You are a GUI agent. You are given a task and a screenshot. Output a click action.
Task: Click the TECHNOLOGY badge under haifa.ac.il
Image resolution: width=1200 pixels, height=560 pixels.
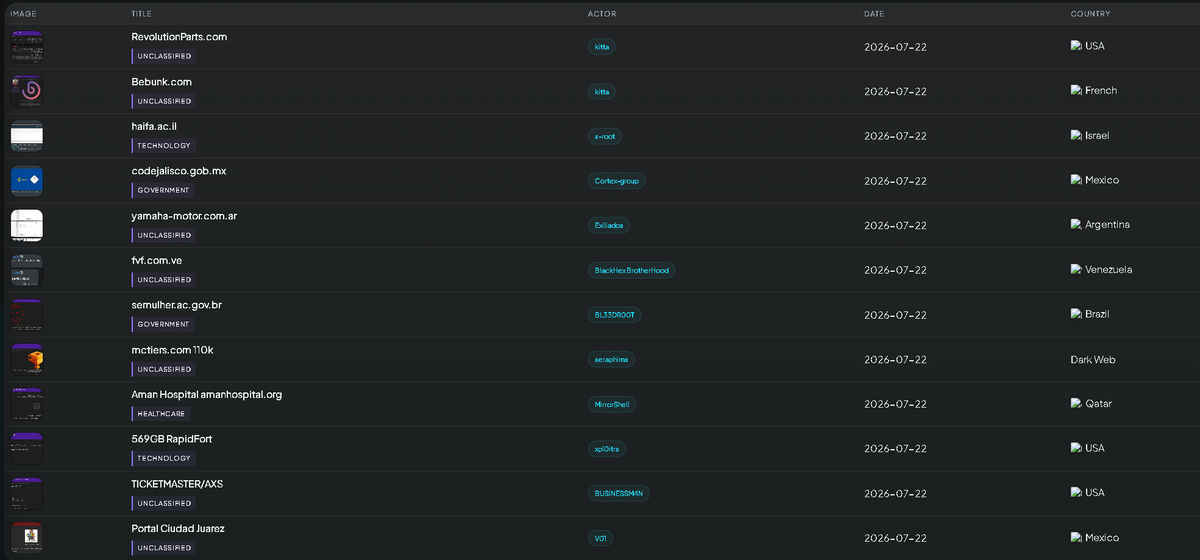point(164,146)
